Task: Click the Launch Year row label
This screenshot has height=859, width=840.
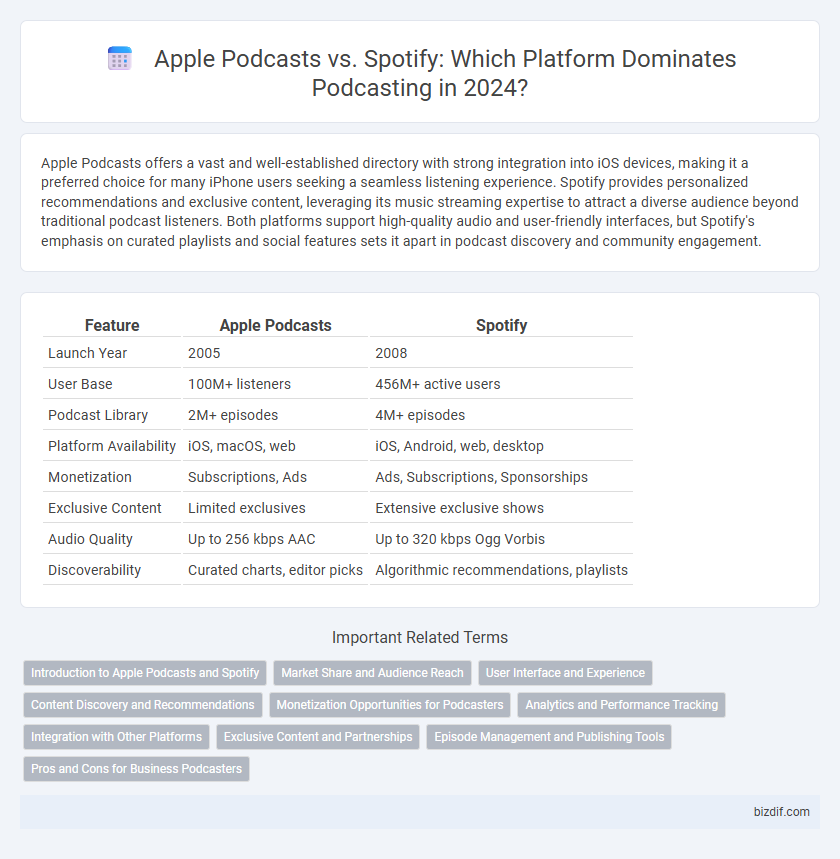Action: coord(112,353)
